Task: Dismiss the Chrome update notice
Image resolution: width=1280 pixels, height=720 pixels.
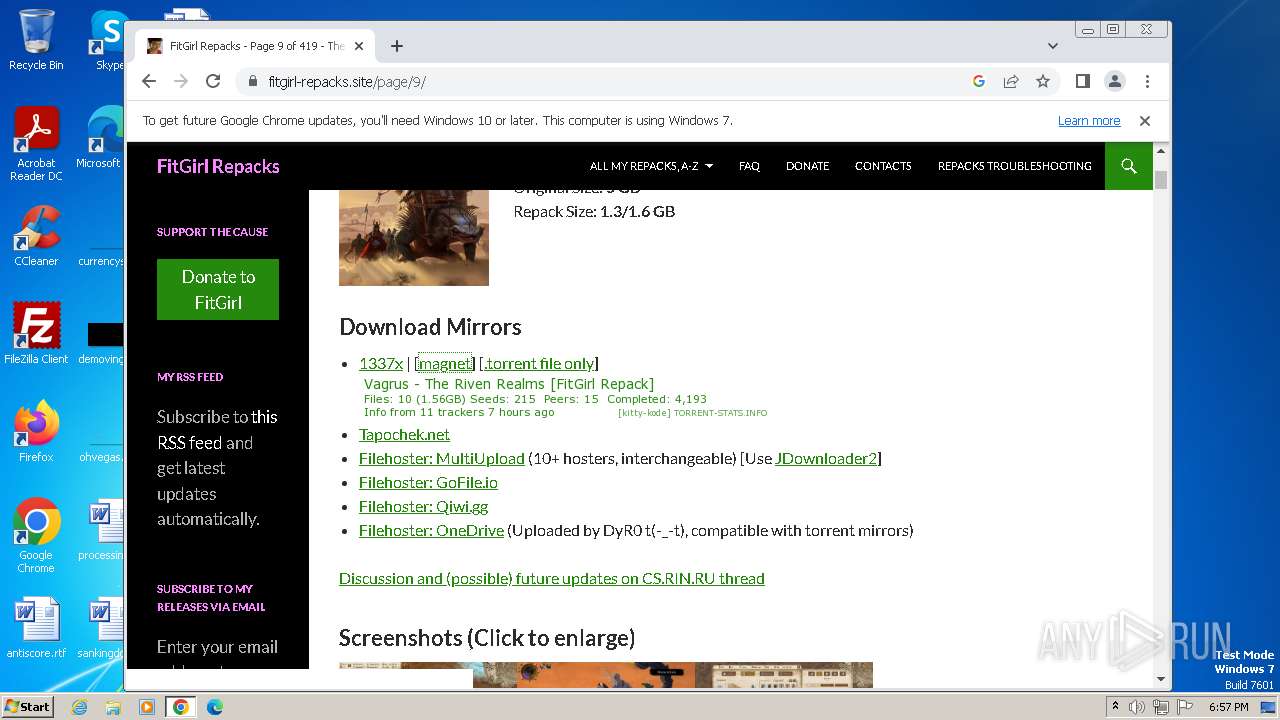Action: point(1145,121)
